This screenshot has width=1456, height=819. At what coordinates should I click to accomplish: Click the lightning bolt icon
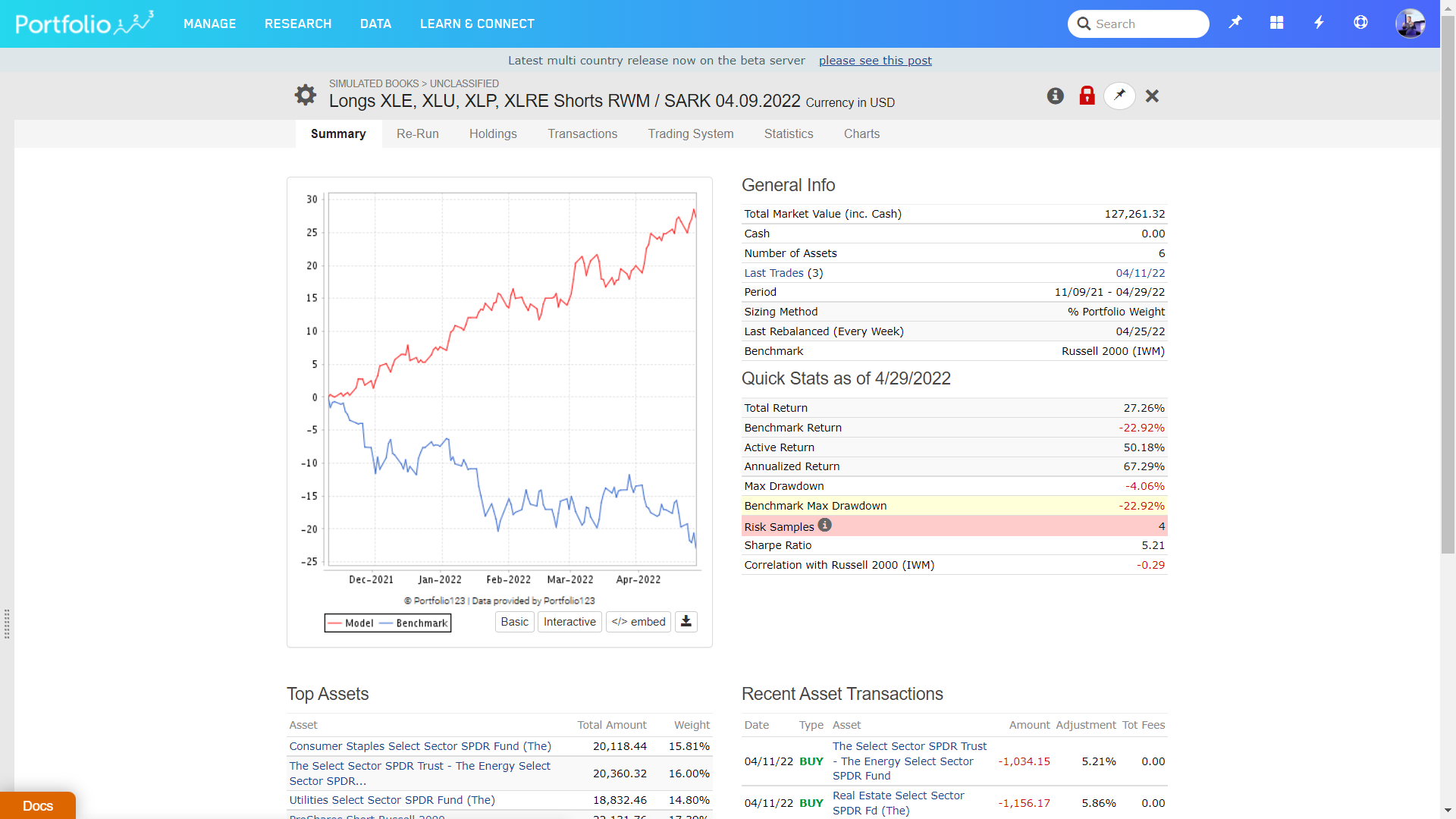point(1319,23)
